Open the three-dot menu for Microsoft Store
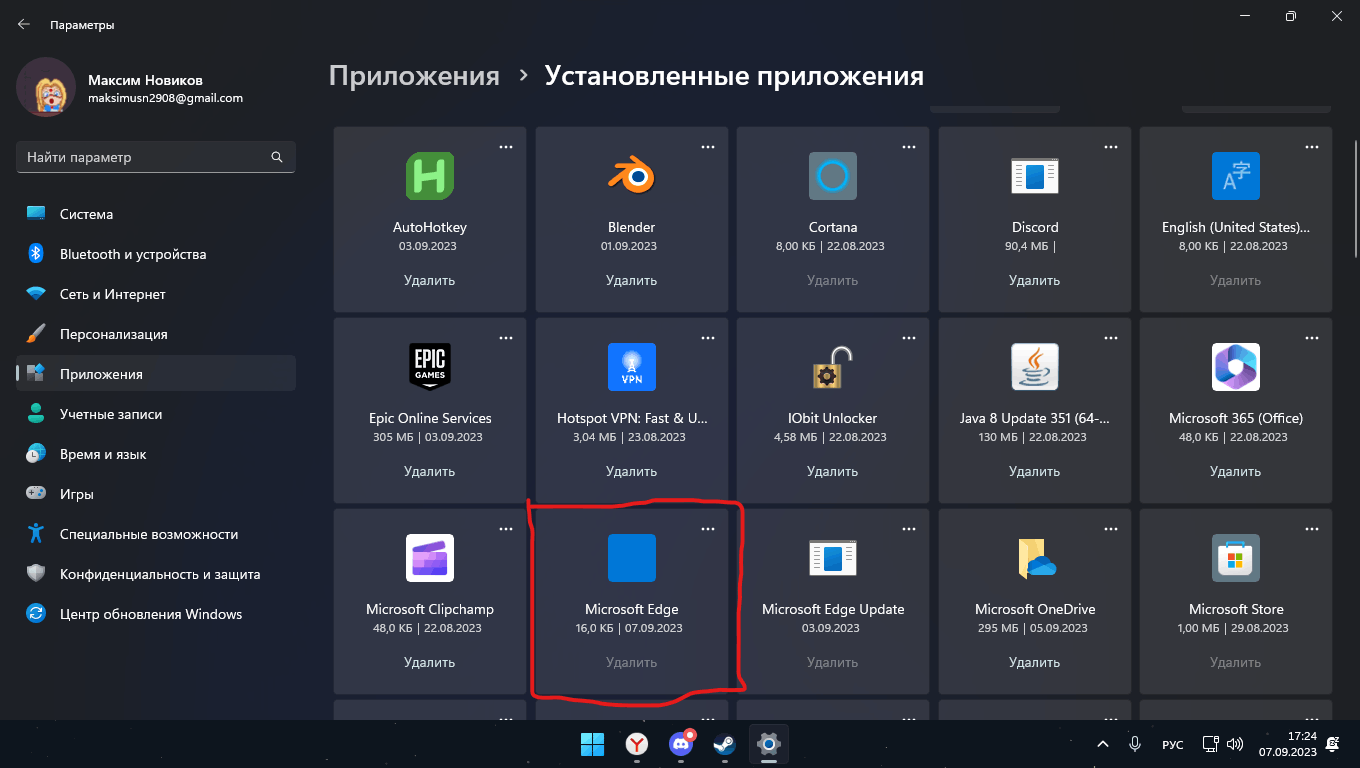The image size is (1360, 768). [x=1312, y=528]
